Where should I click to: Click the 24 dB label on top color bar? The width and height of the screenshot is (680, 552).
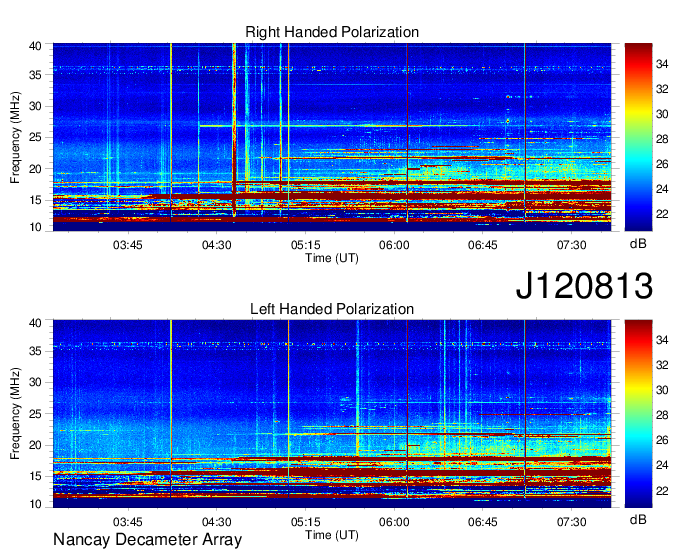point(662,189)
